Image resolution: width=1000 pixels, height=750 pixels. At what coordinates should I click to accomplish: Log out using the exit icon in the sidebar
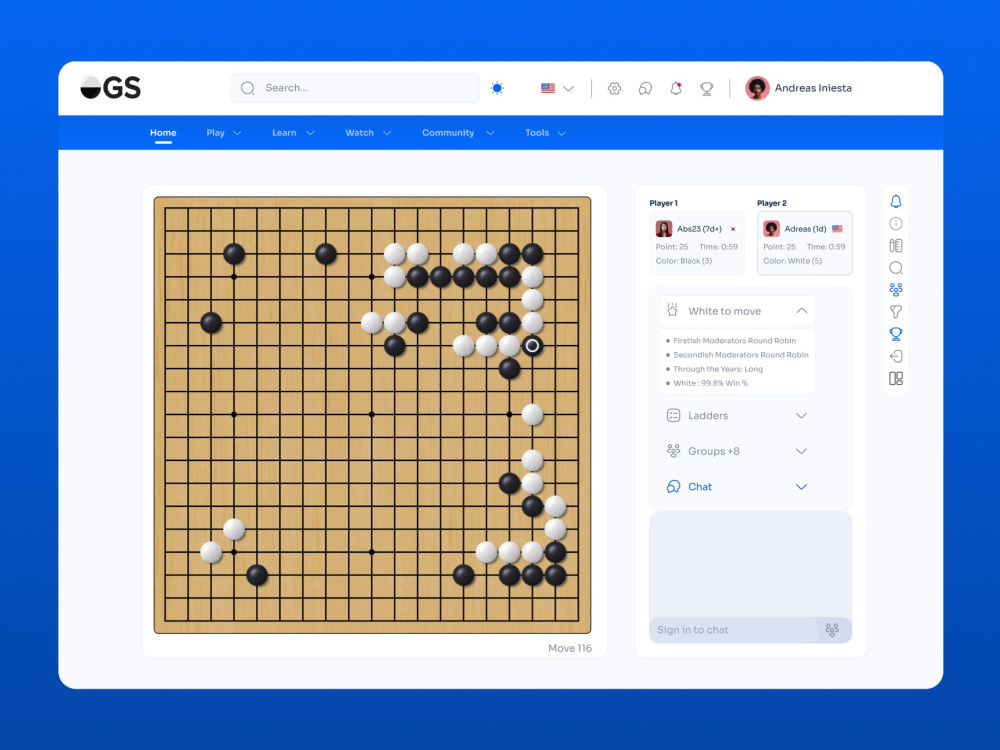pyautogui.click(x=895, y=355)
